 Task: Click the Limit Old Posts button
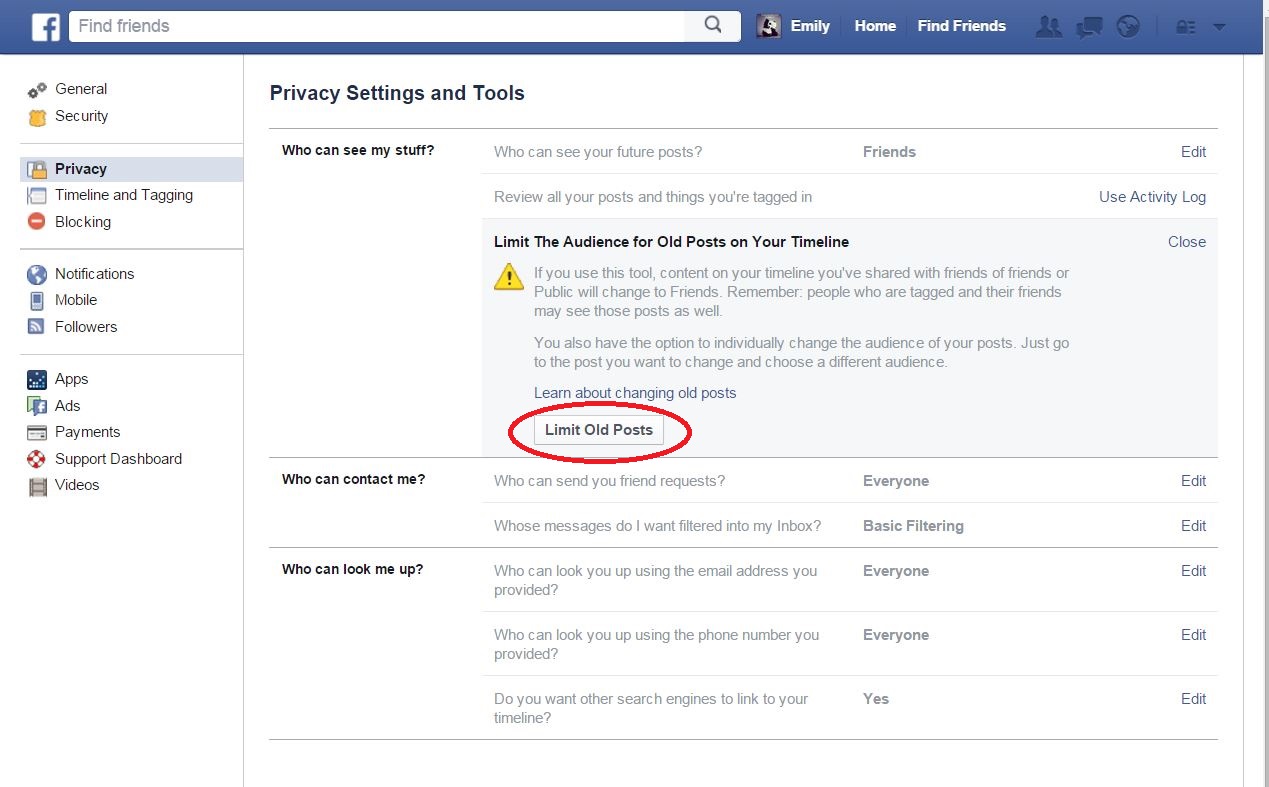click(599, 430)
